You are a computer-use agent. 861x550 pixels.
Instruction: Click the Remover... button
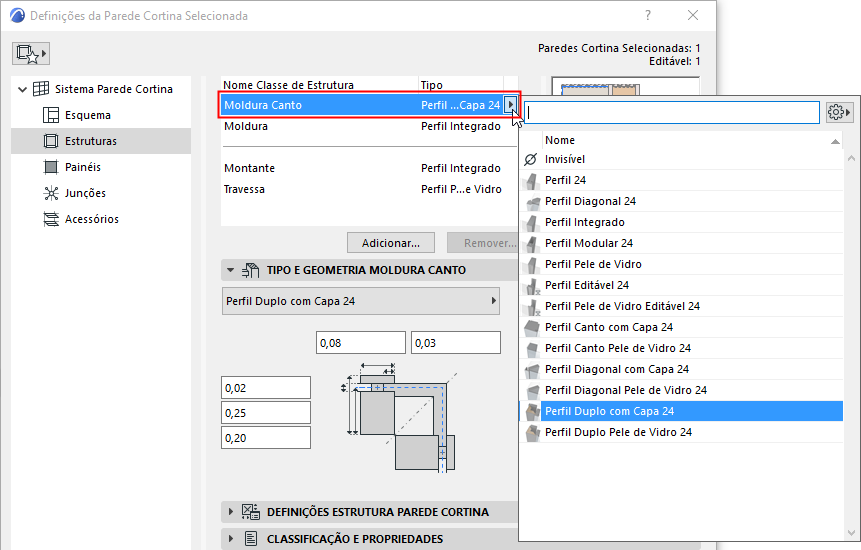point(483,243)
